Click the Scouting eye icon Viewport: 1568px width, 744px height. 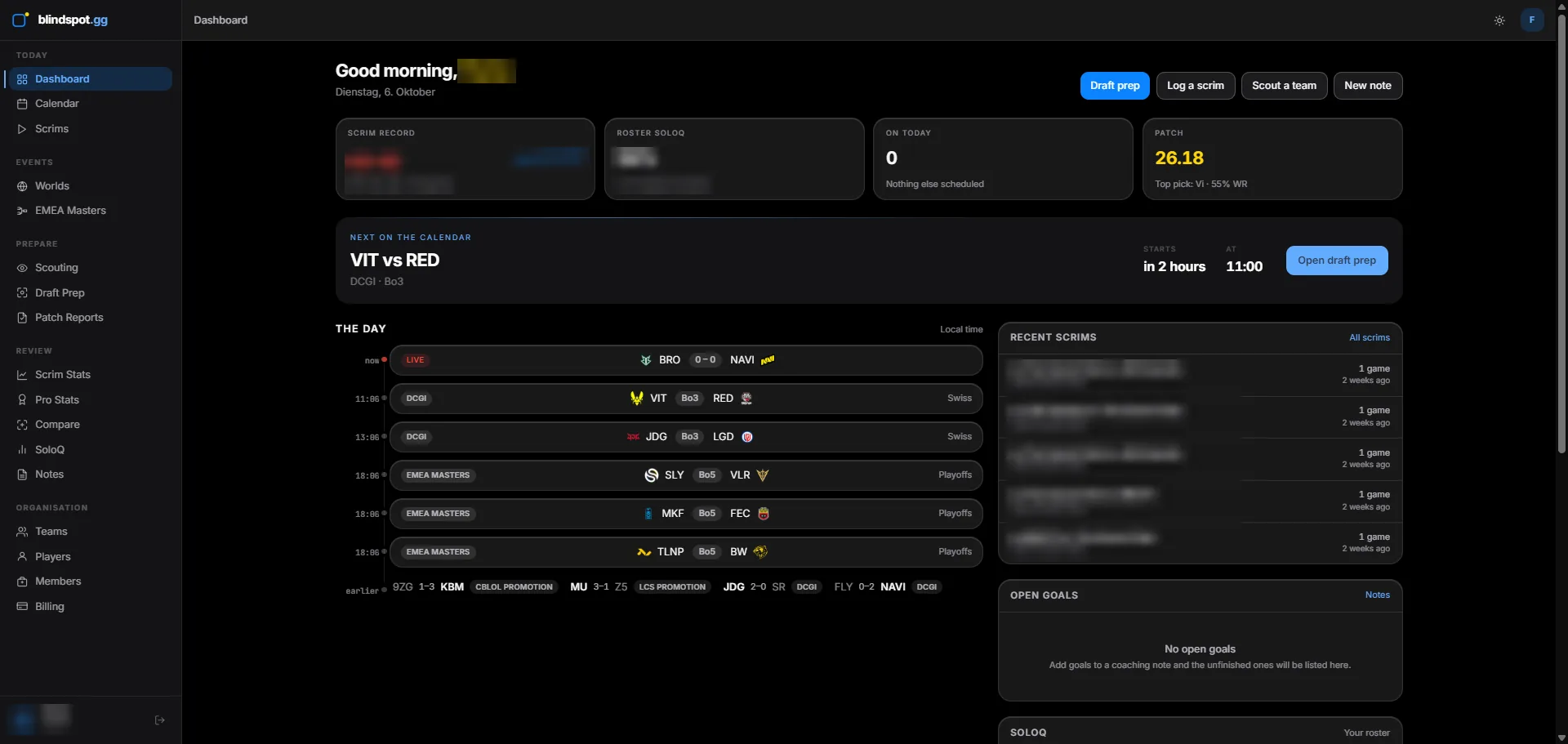tap(22, 268)
